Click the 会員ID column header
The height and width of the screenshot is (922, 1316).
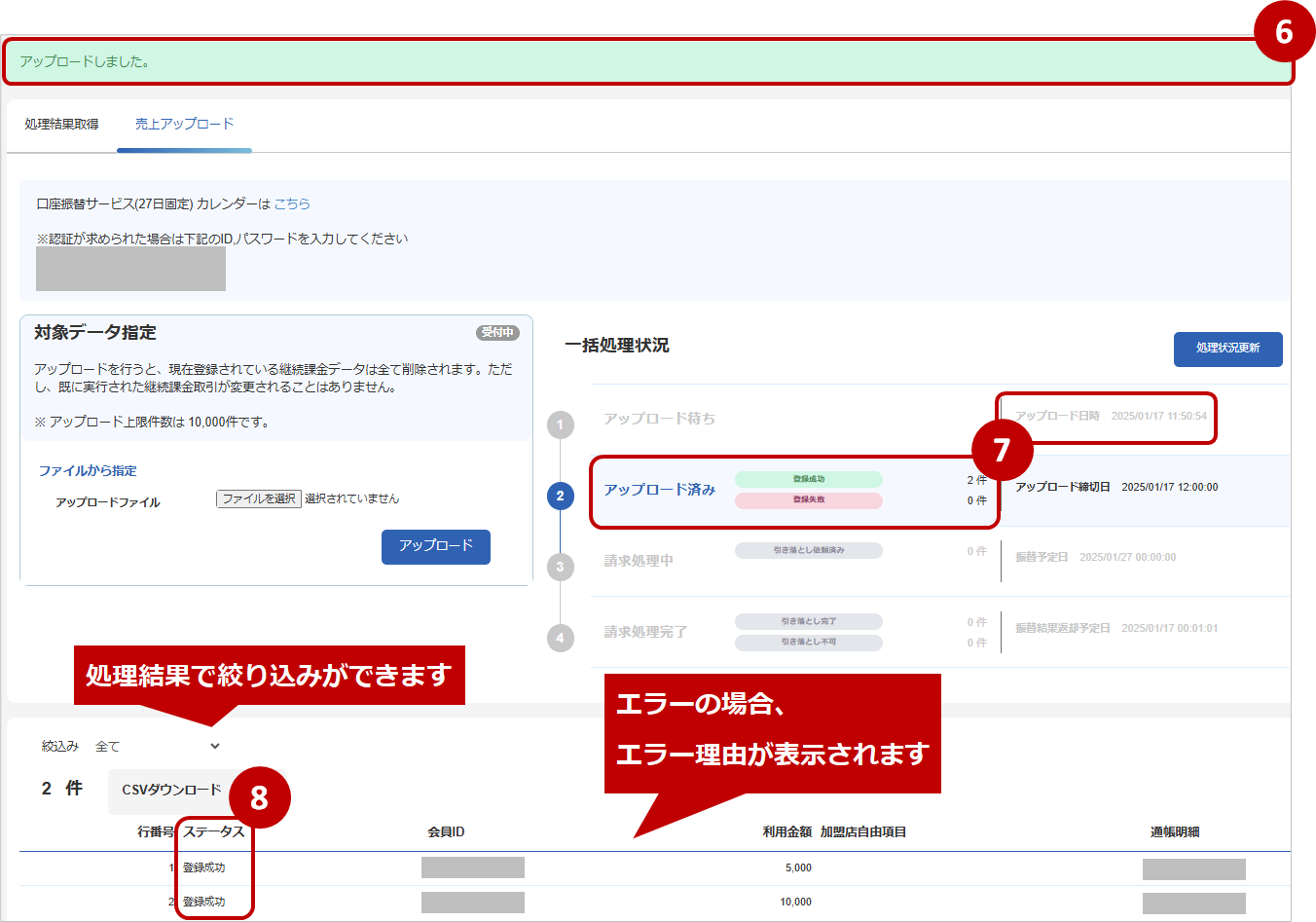(x=446, y=831)
